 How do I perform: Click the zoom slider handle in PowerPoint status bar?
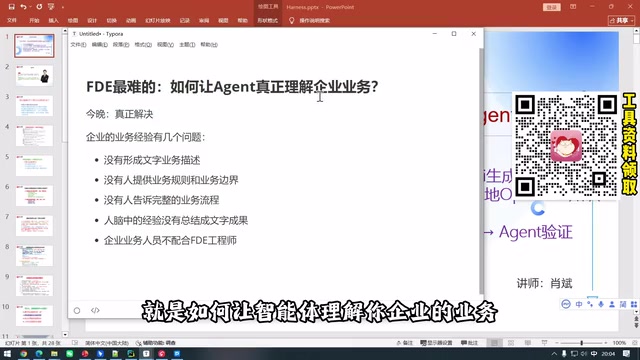click(x=582, y=343)
